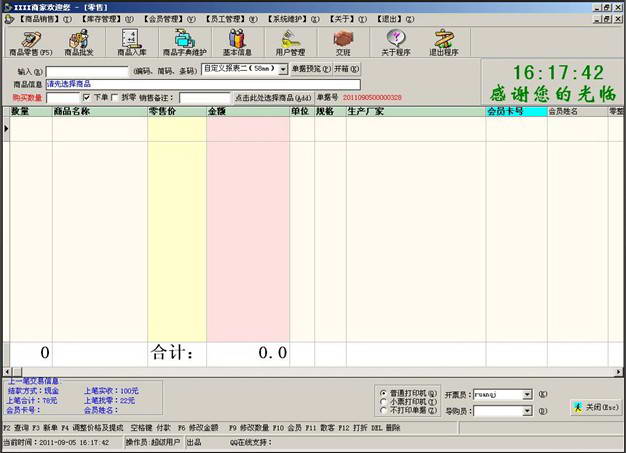Click 开箱 open drawer button
The height and width of the screenshot is (453, 626).
[347, 69]
